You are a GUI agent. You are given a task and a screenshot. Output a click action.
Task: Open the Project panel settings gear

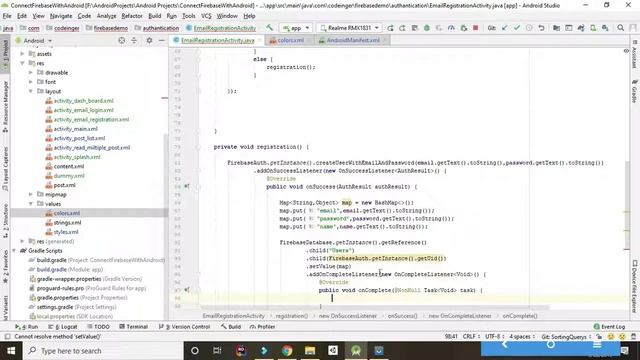pyautogui.click(x=149, y=40)
